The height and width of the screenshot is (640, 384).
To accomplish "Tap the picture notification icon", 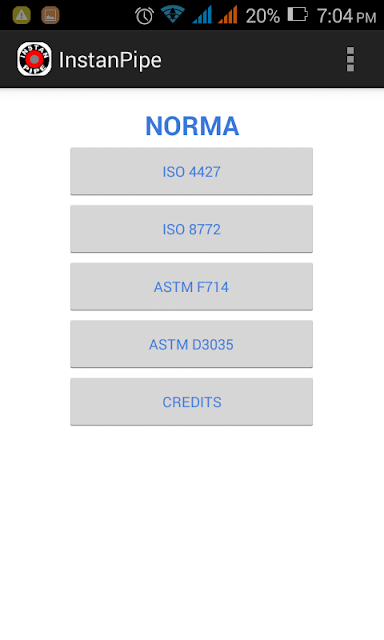I will pos(51,16).
